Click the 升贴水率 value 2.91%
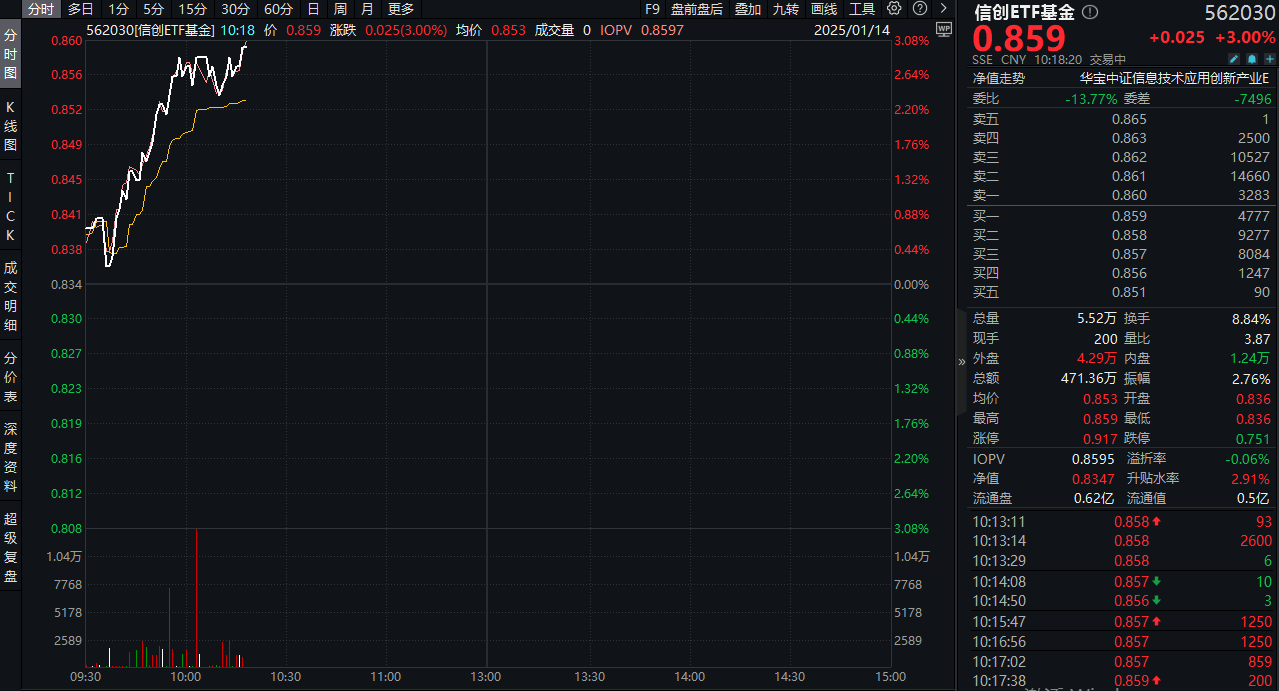 pyautogui.click(x=1252, y=479)
